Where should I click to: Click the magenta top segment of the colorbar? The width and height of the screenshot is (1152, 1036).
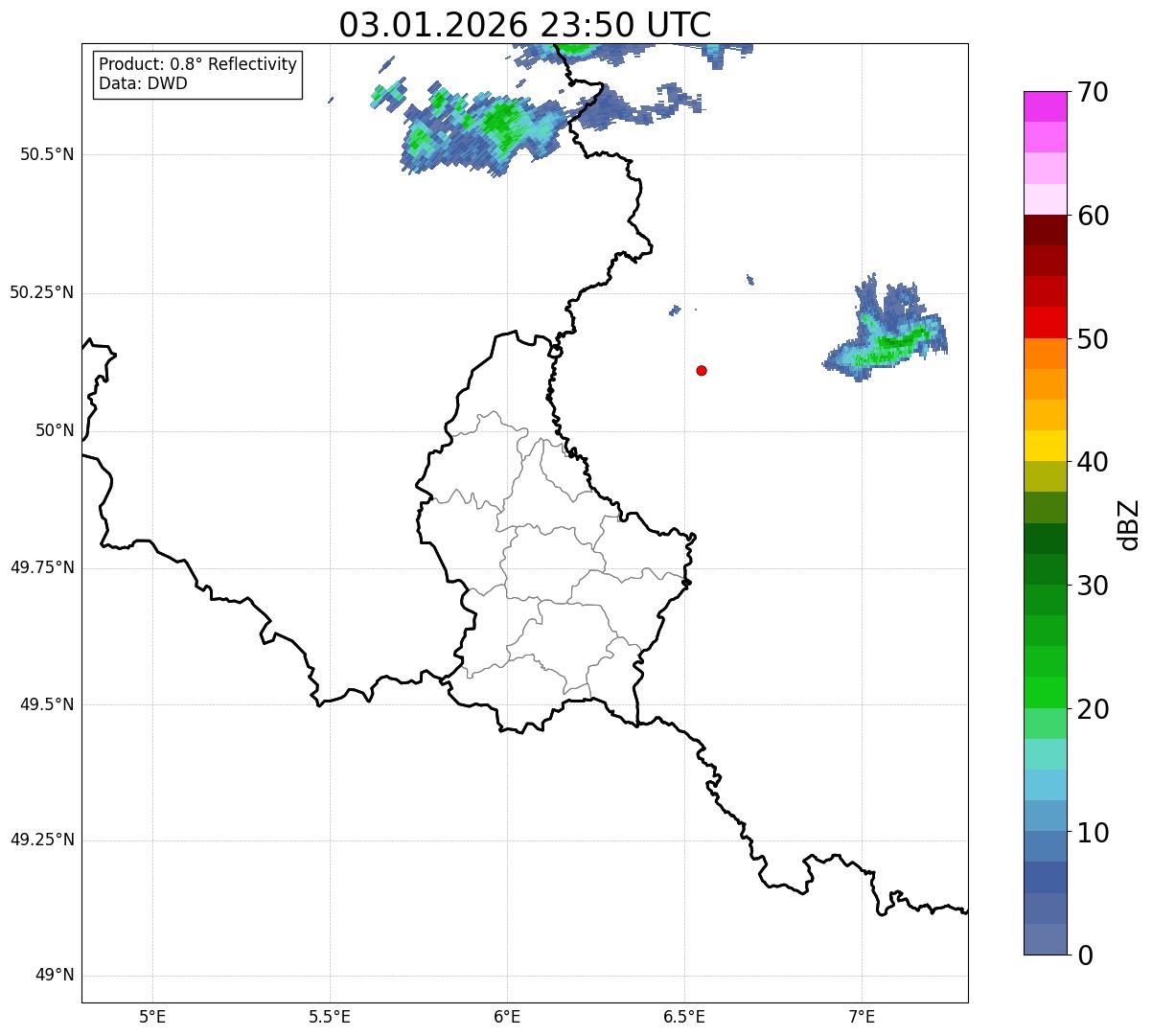click(1045, 105)
